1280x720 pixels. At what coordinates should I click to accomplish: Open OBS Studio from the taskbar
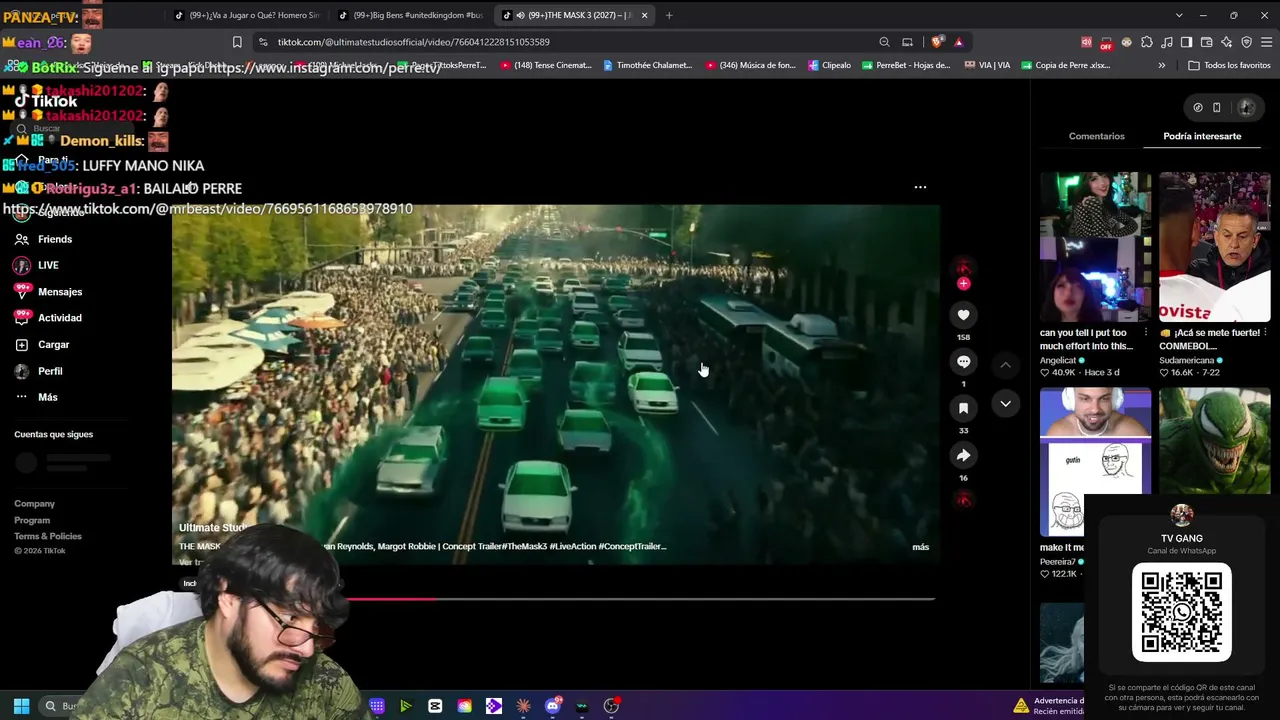[x=611, y=706]
